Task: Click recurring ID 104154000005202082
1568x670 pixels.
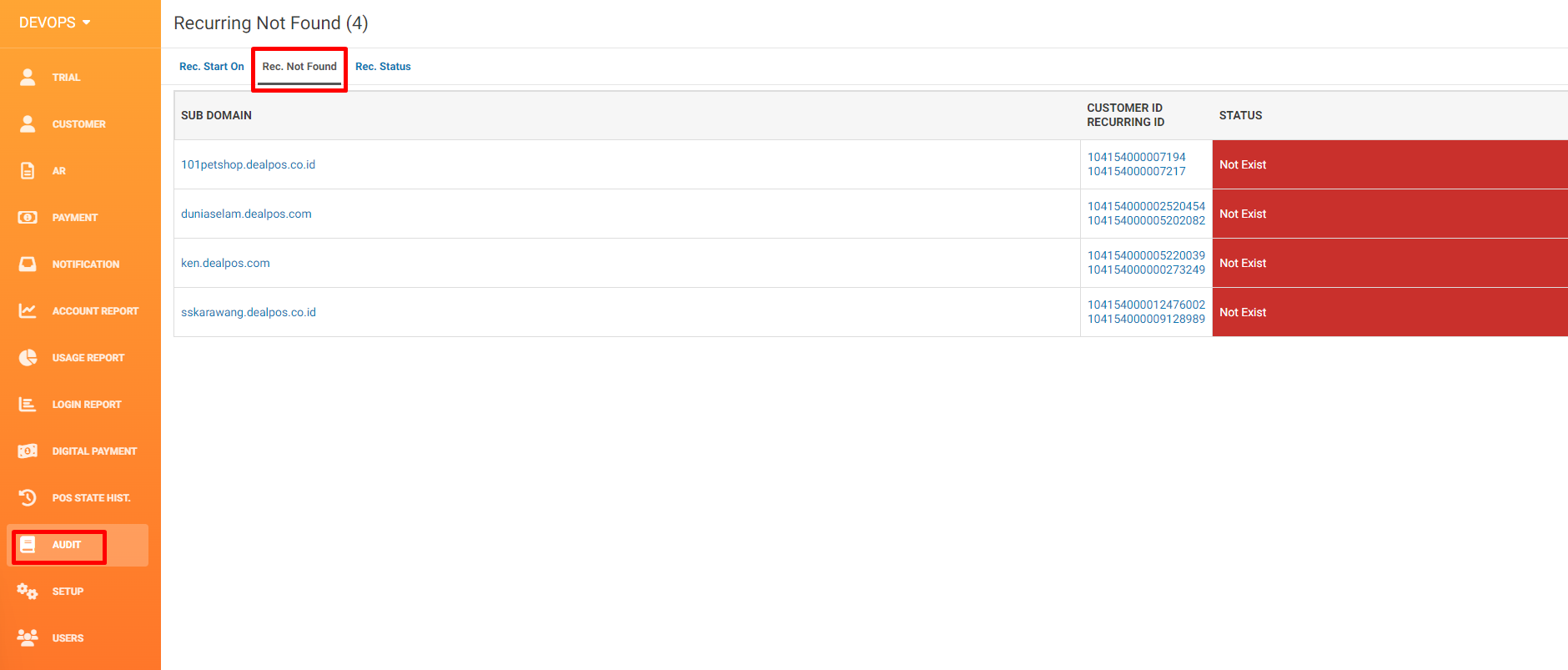Action: click(1146, 220)
